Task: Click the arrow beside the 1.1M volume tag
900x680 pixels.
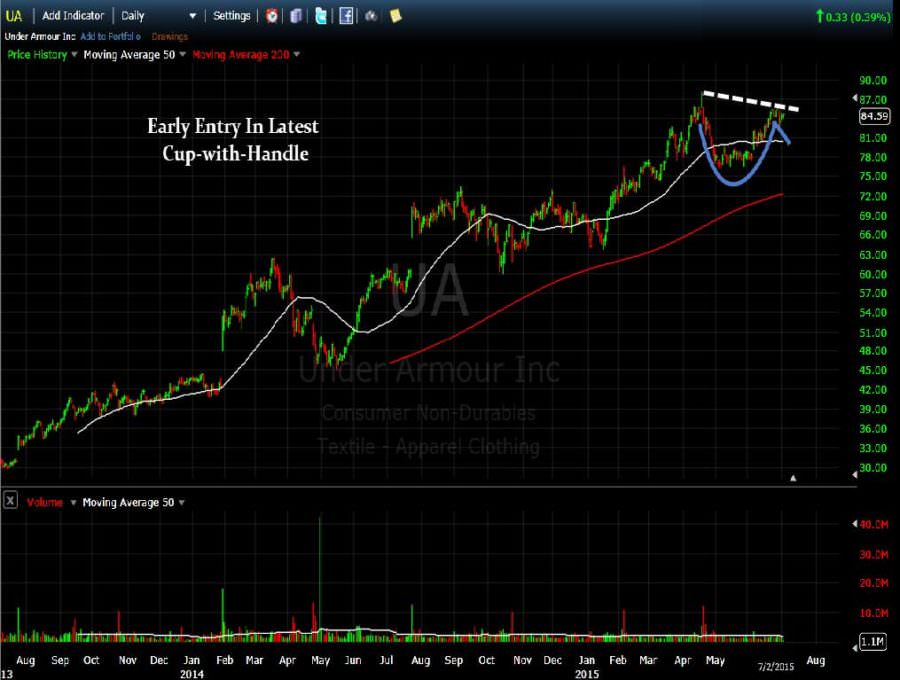Action: tap(854, 647)
